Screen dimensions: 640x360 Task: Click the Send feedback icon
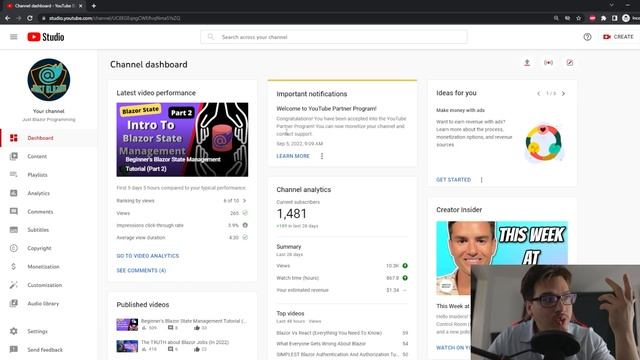pyautogui.click(x=13, y=349)
